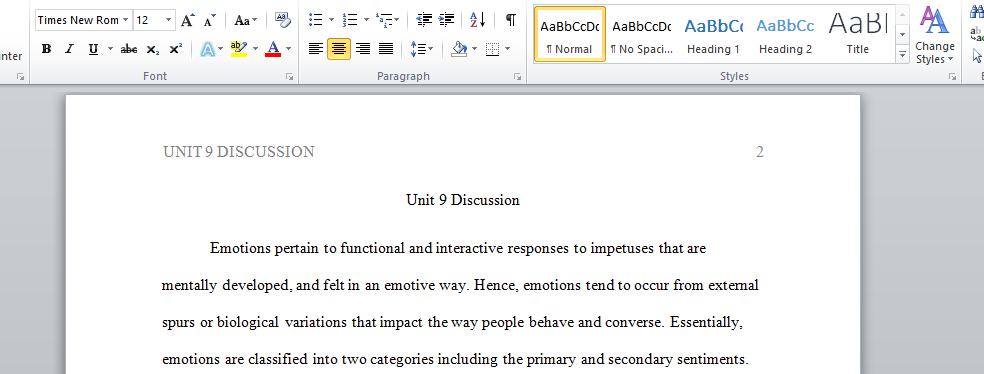Click the Decrease Indent icon

point(424,20)
